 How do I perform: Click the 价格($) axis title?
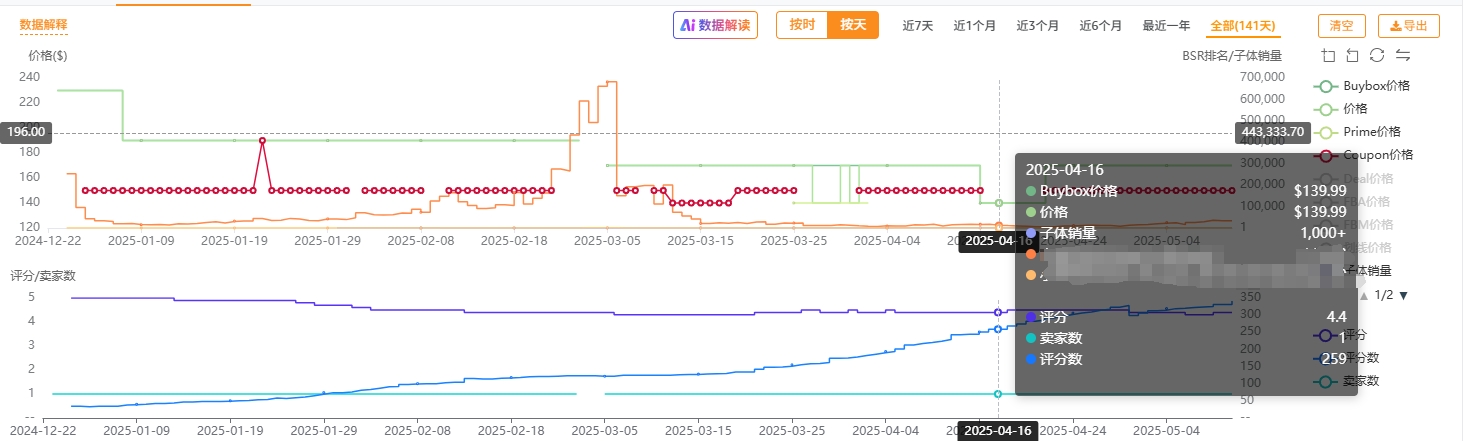[48, 56]
